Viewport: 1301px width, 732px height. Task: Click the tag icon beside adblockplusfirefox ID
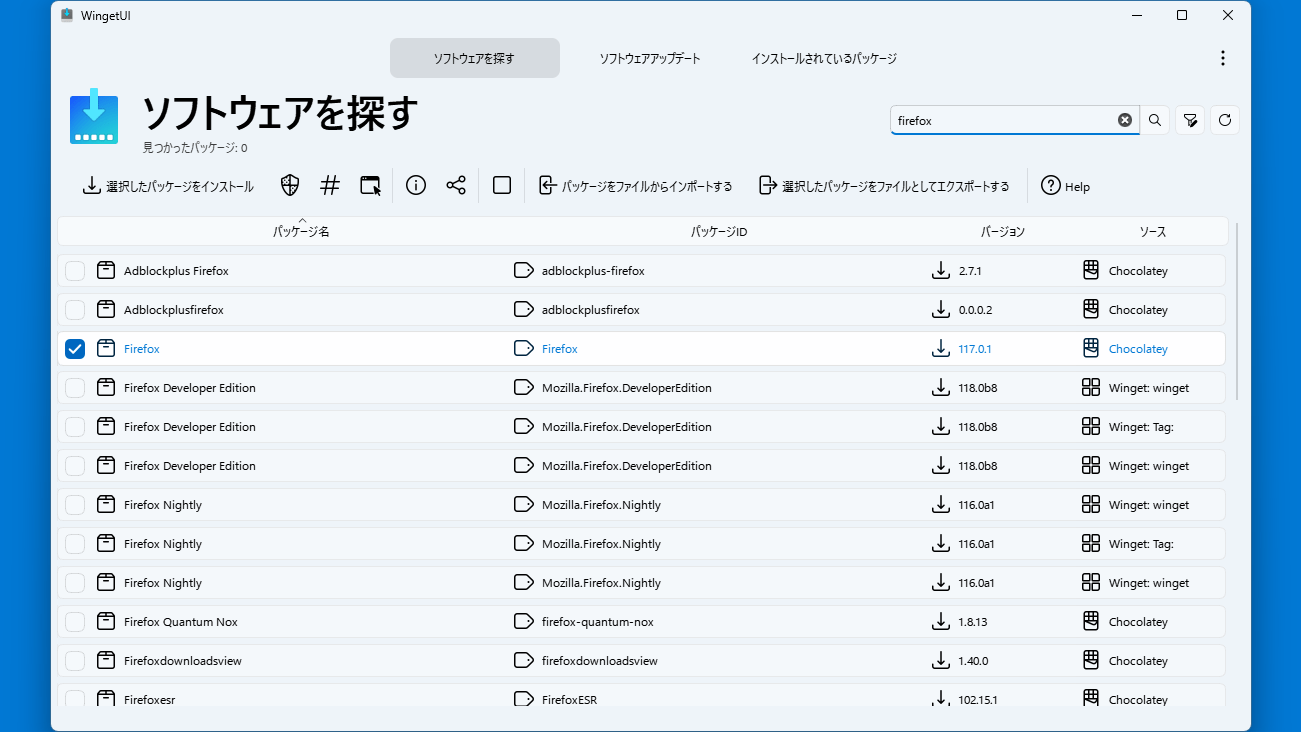point(523,309)
